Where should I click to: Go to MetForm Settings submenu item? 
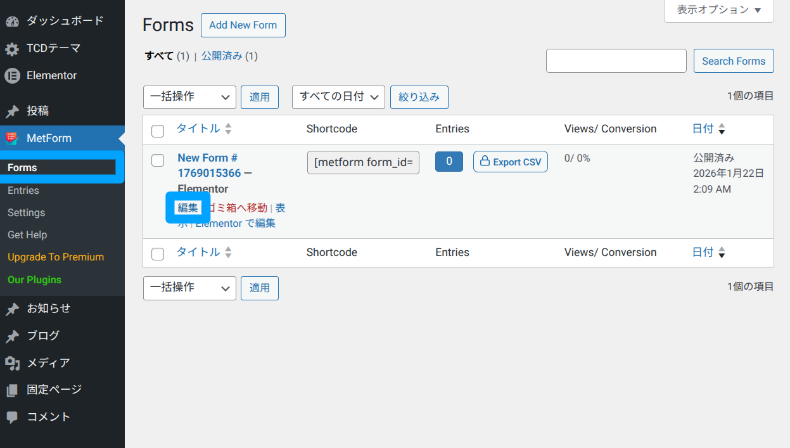(x=26, y=212)
